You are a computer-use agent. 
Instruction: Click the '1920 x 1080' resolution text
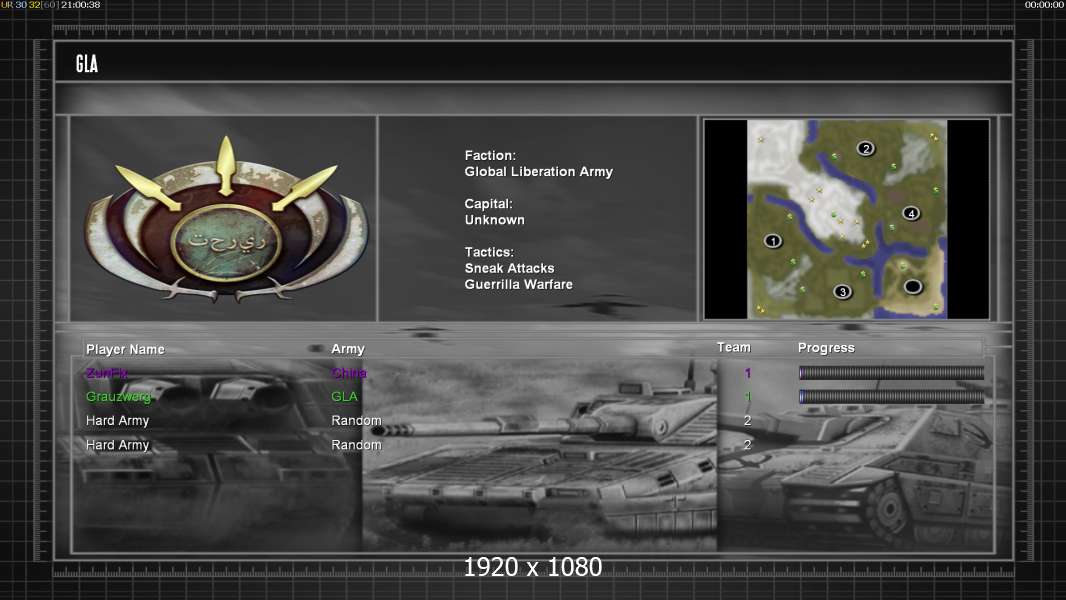point(533,567)
